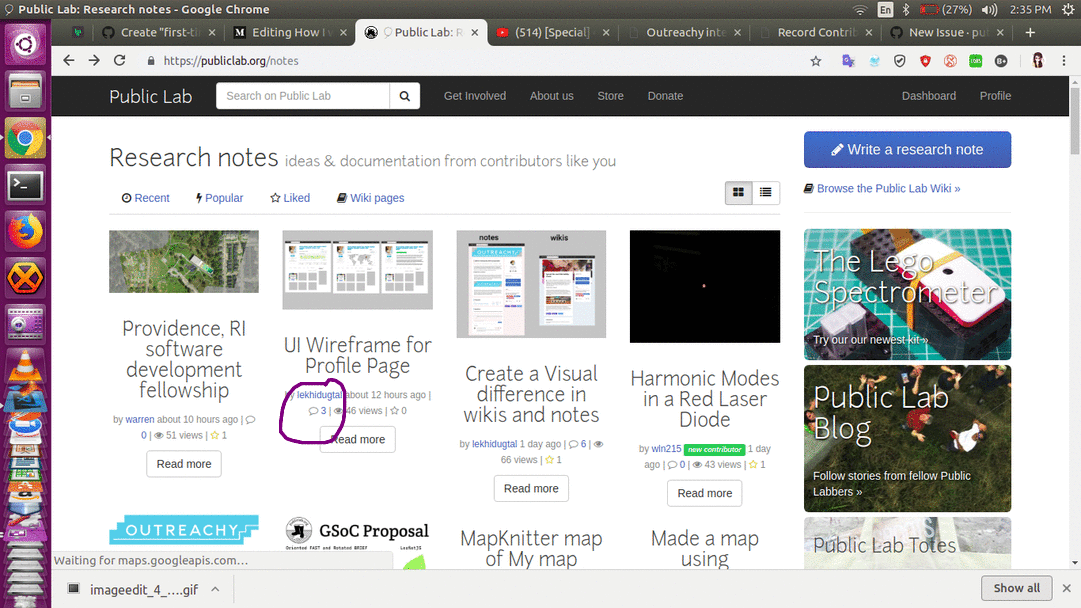Open UI Wireframe thumbnail image
The image size is (1081, 608).
coord(358,270)
